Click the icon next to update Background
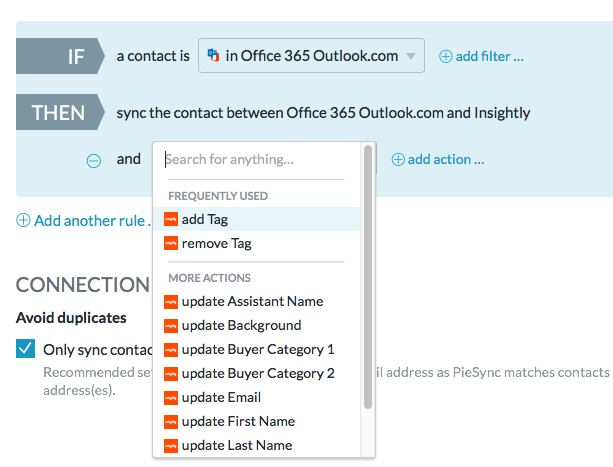The image size is (613, 467). pos(171,325)
